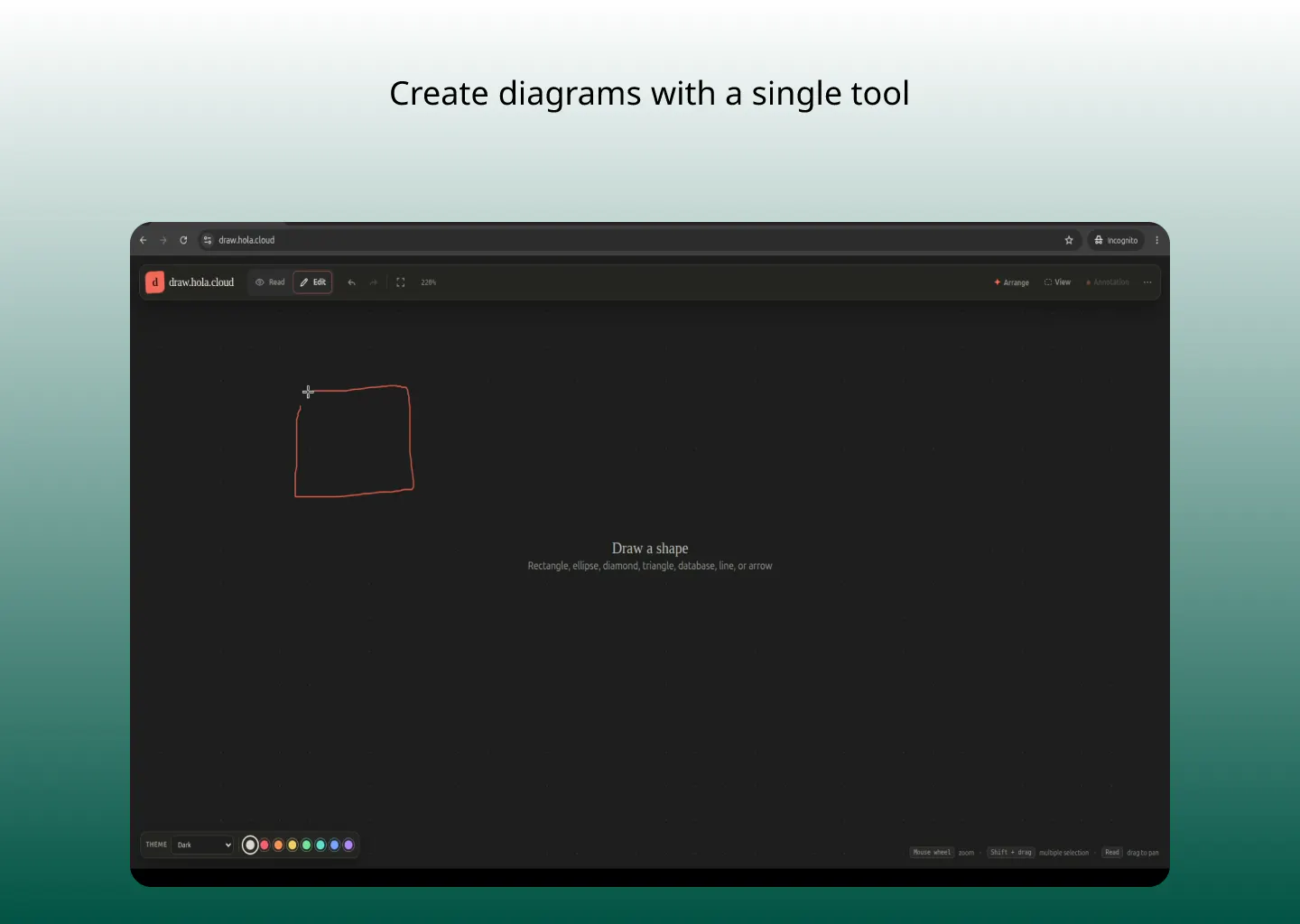Select the red color swatch
Viewport: 1300px width, 924px height.
click(265, 845)
